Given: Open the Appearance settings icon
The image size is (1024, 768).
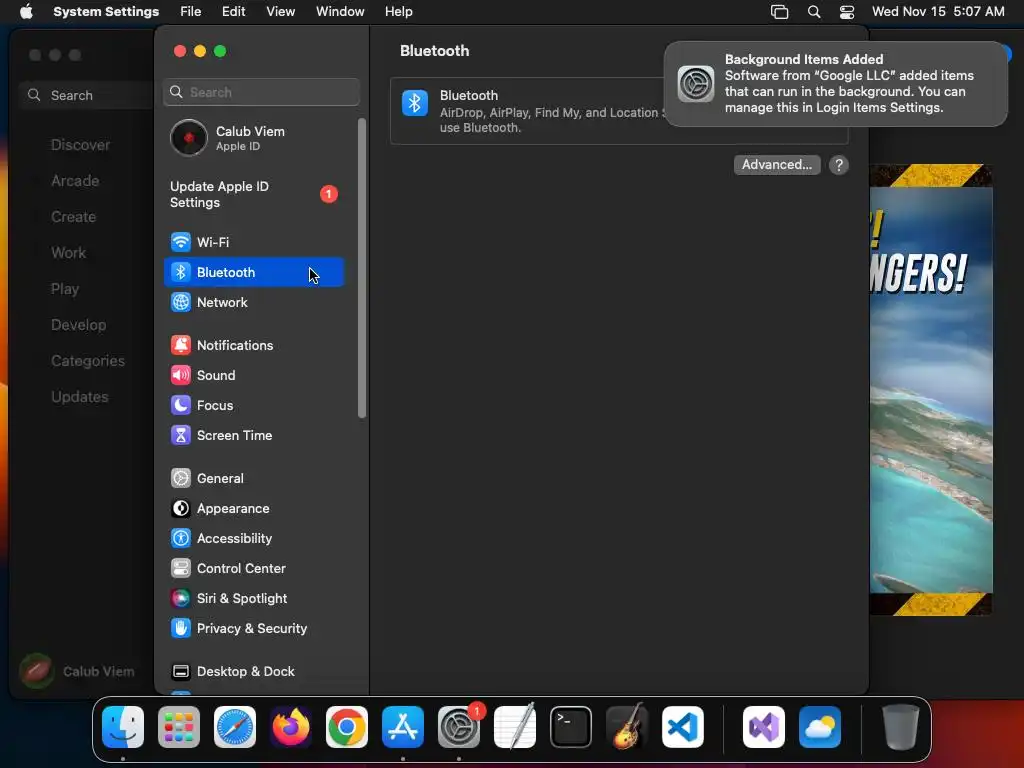Looking at the screenshot, I should coord(181,509).
